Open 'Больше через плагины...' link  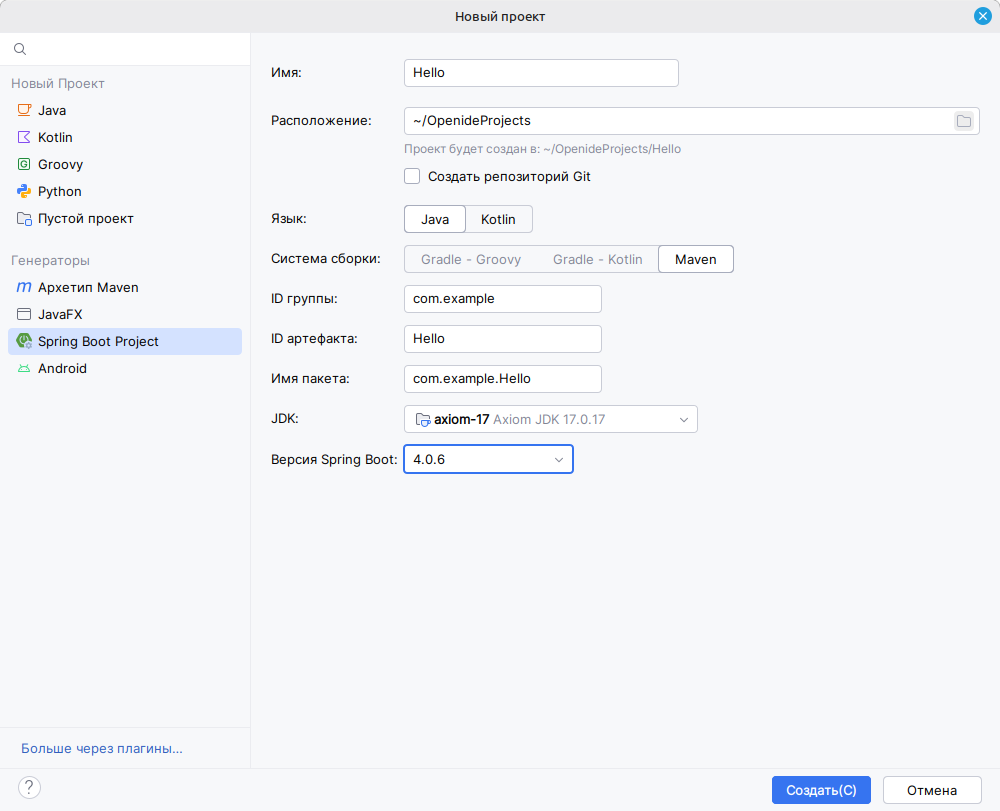coord(101,748)
